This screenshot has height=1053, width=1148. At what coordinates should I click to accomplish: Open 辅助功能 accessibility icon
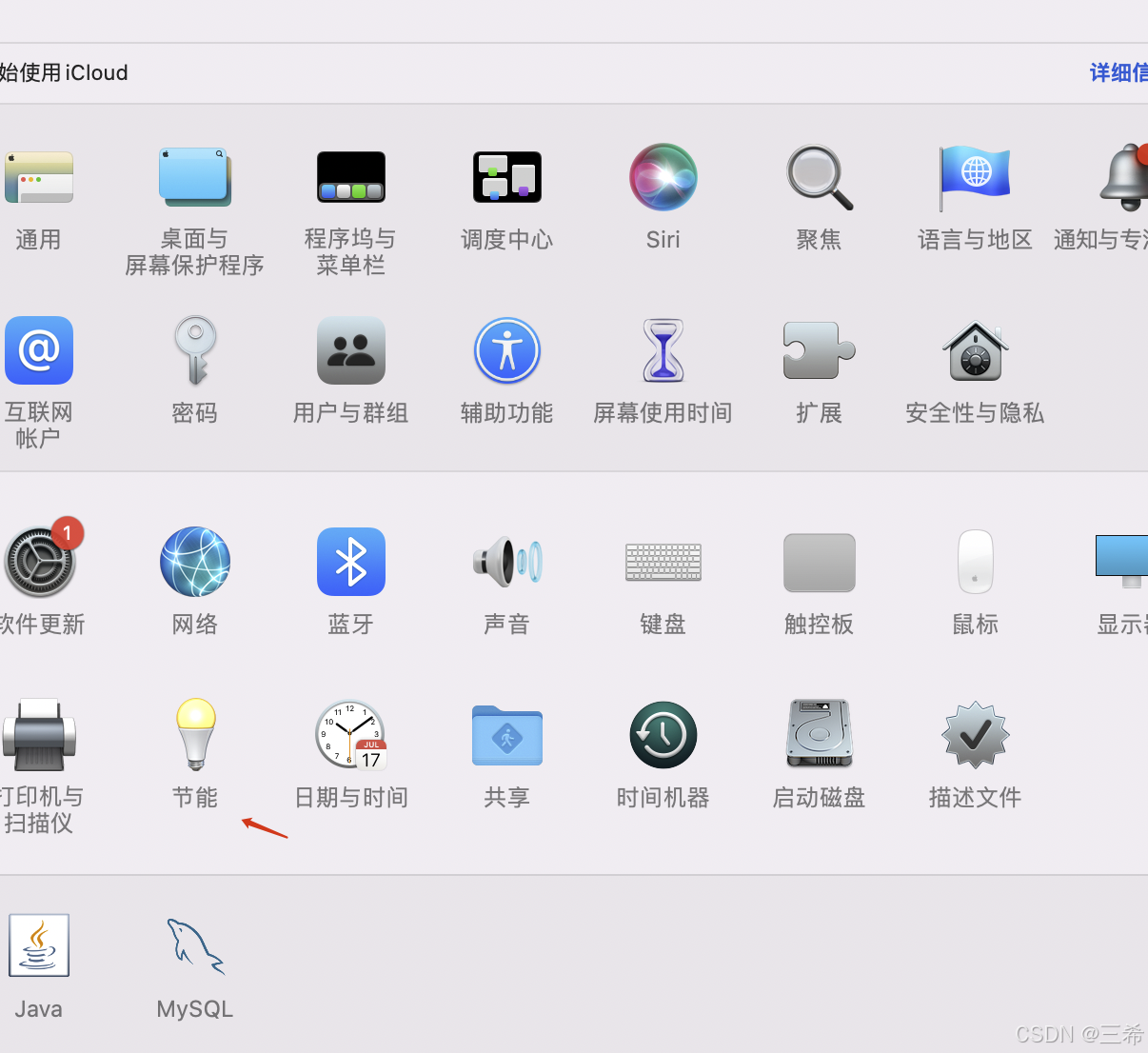[x=507, y=350]
